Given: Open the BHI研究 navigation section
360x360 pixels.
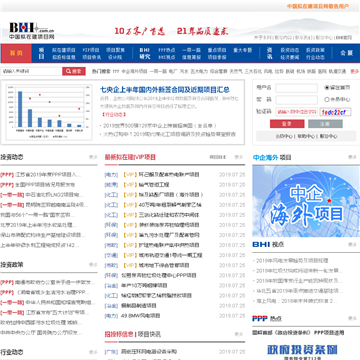Looking at the screenshot, I should (x=145, y=53).
